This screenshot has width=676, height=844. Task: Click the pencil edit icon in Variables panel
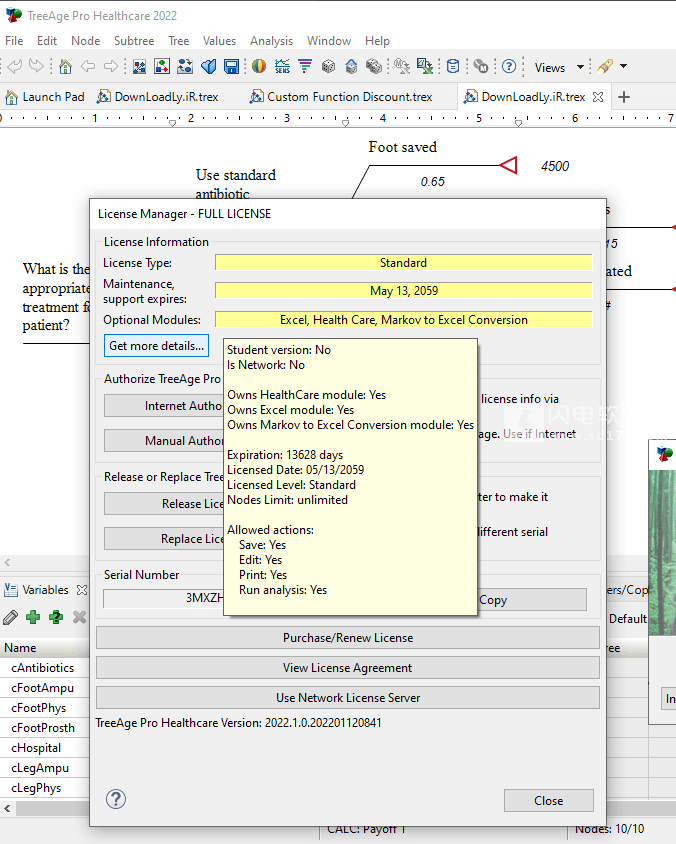click(11, 618)
